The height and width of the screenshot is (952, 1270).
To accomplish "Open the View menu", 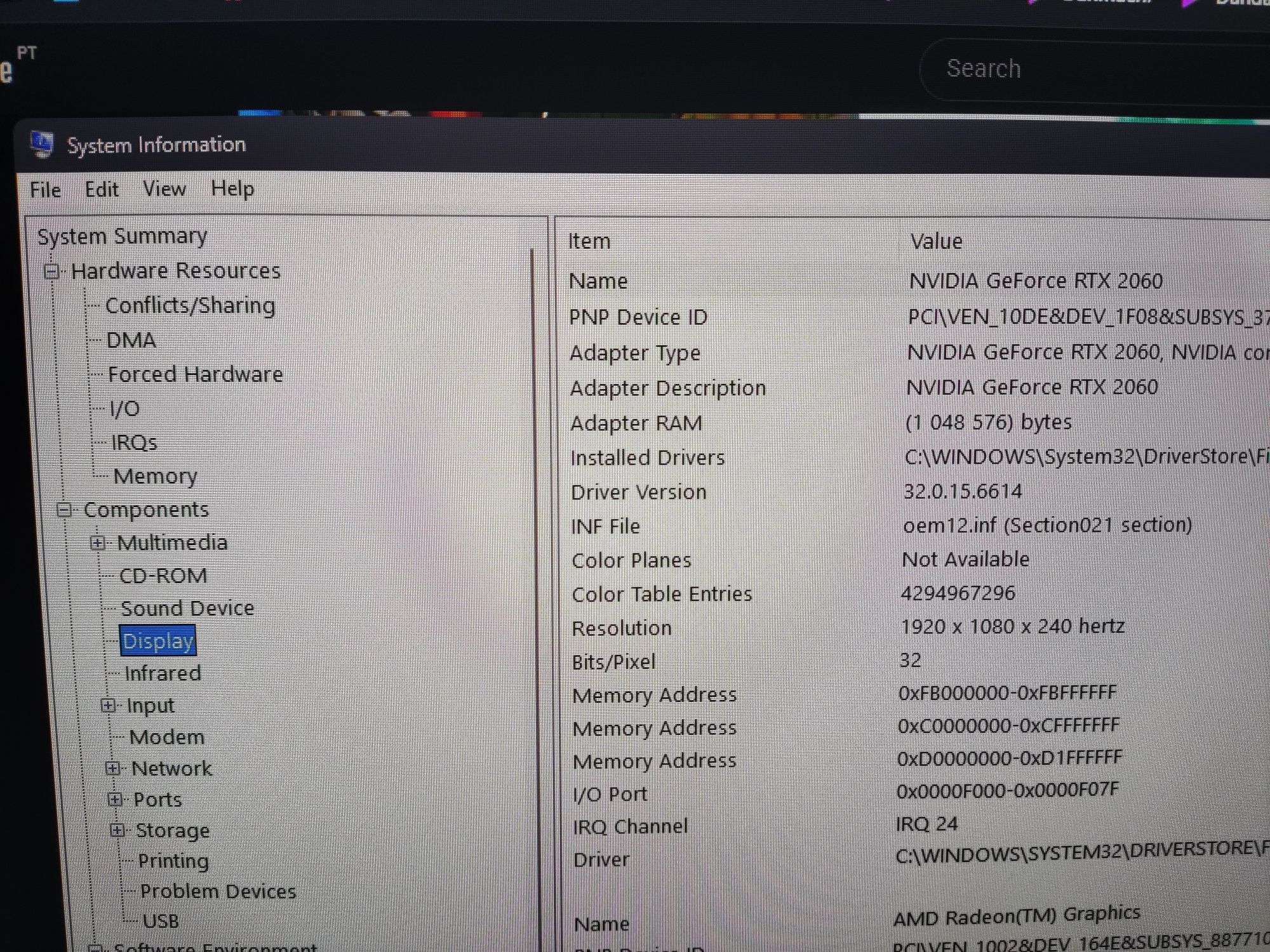I will pyautogui.click(x=164, y=188).
